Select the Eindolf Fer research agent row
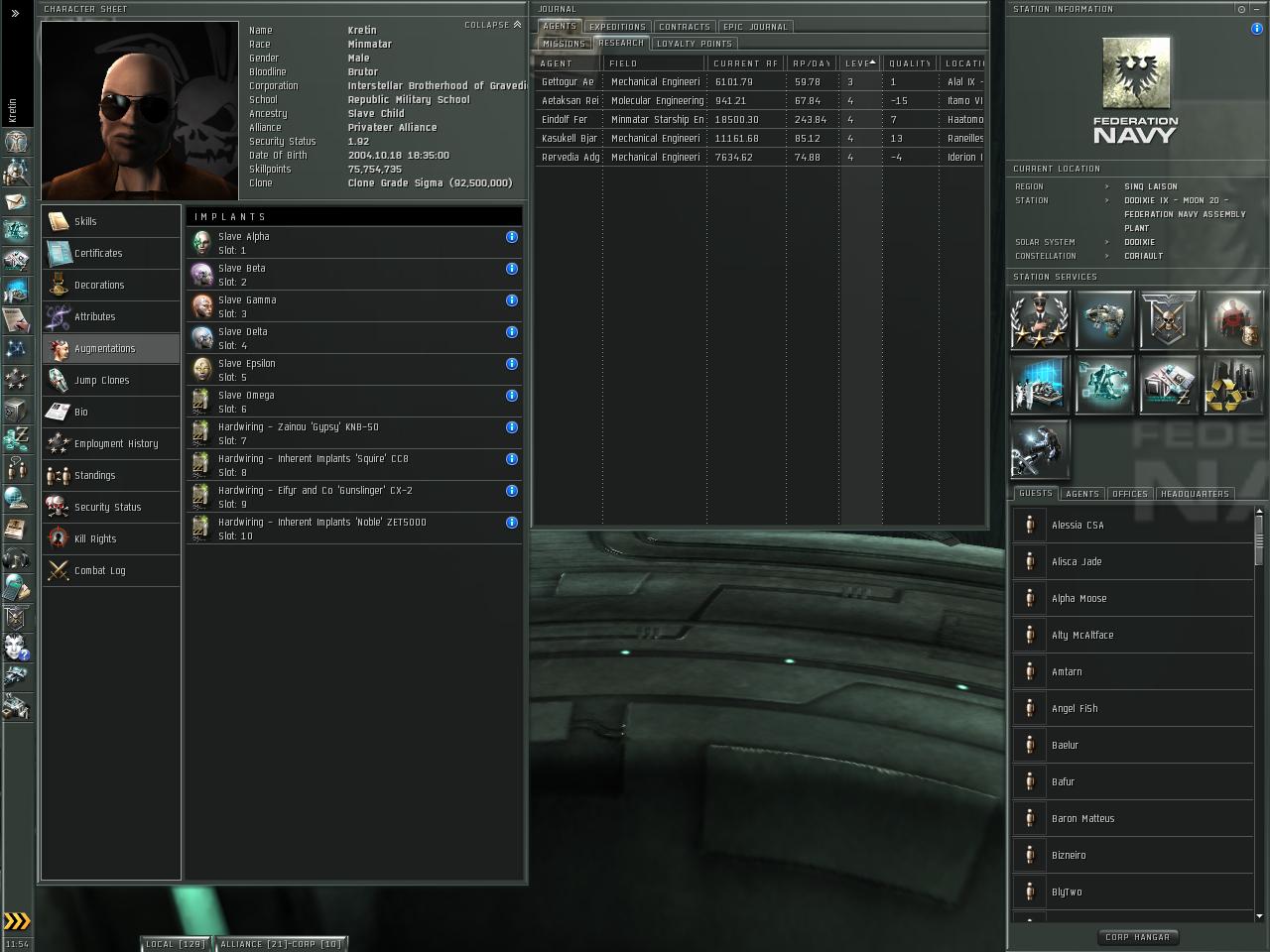1270x952 pixels. pos(760,119)
